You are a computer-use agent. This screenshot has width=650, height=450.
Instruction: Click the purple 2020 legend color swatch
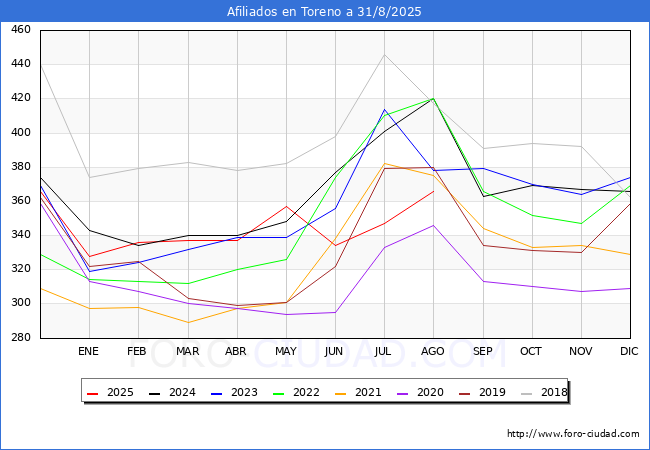403,393
